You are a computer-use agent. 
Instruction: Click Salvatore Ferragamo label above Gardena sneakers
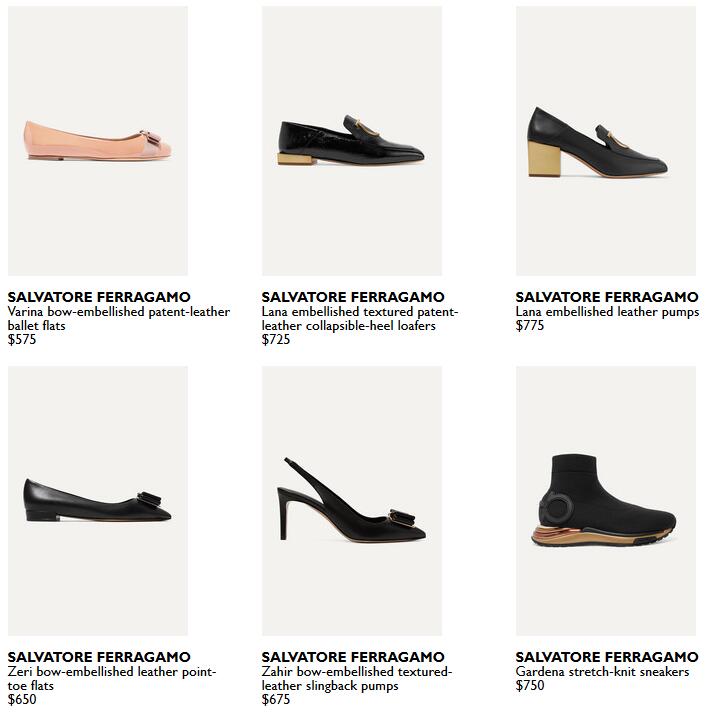click(x=607, y=657)
